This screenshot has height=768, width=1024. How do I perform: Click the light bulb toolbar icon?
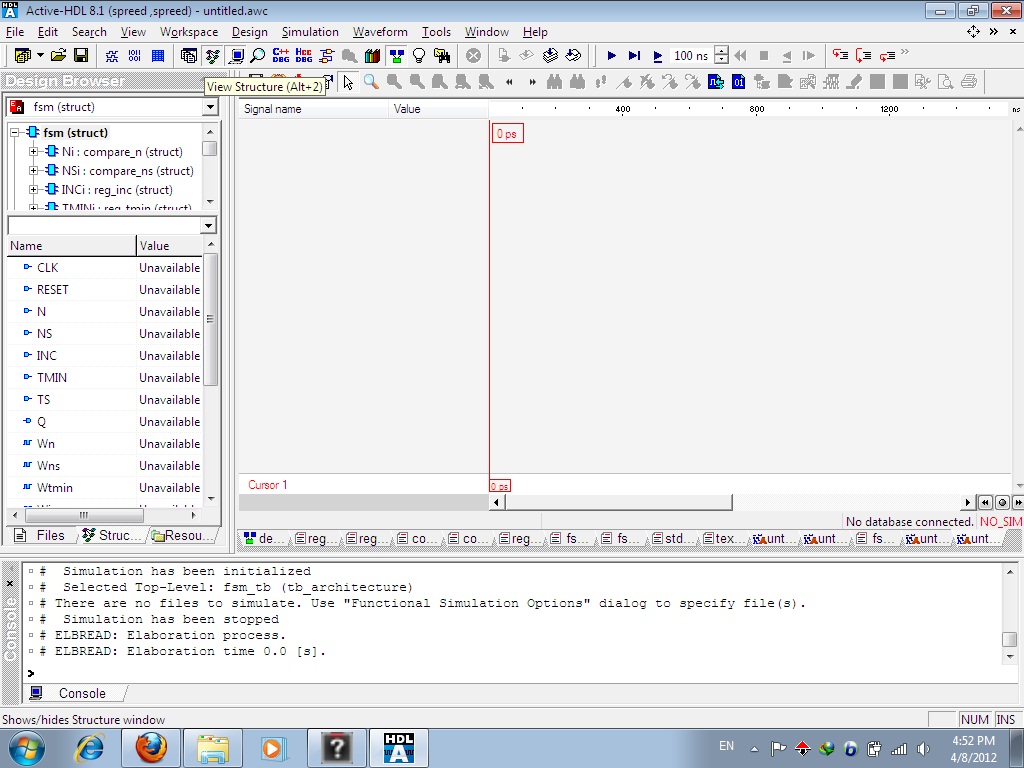419,56
